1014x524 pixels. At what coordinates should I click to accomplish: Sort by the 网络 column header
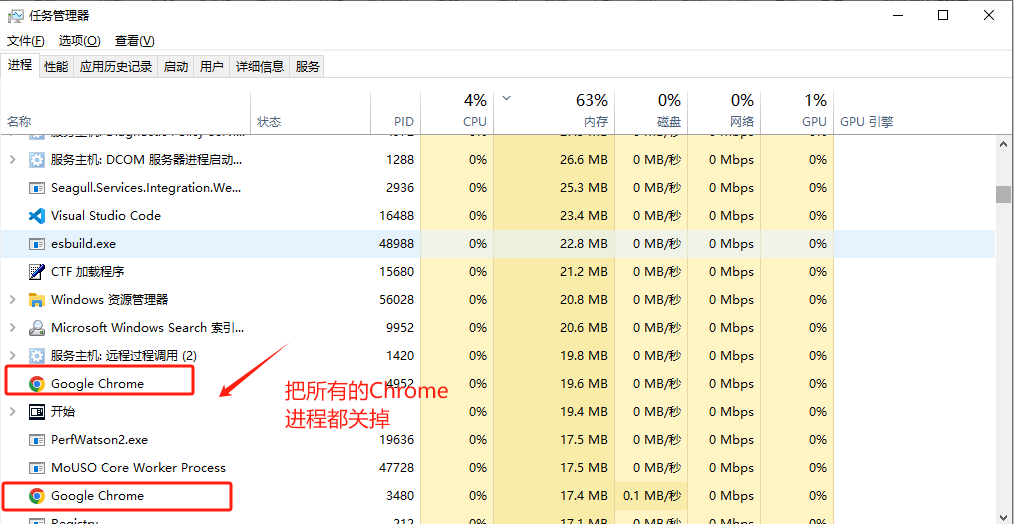point(724,113)
